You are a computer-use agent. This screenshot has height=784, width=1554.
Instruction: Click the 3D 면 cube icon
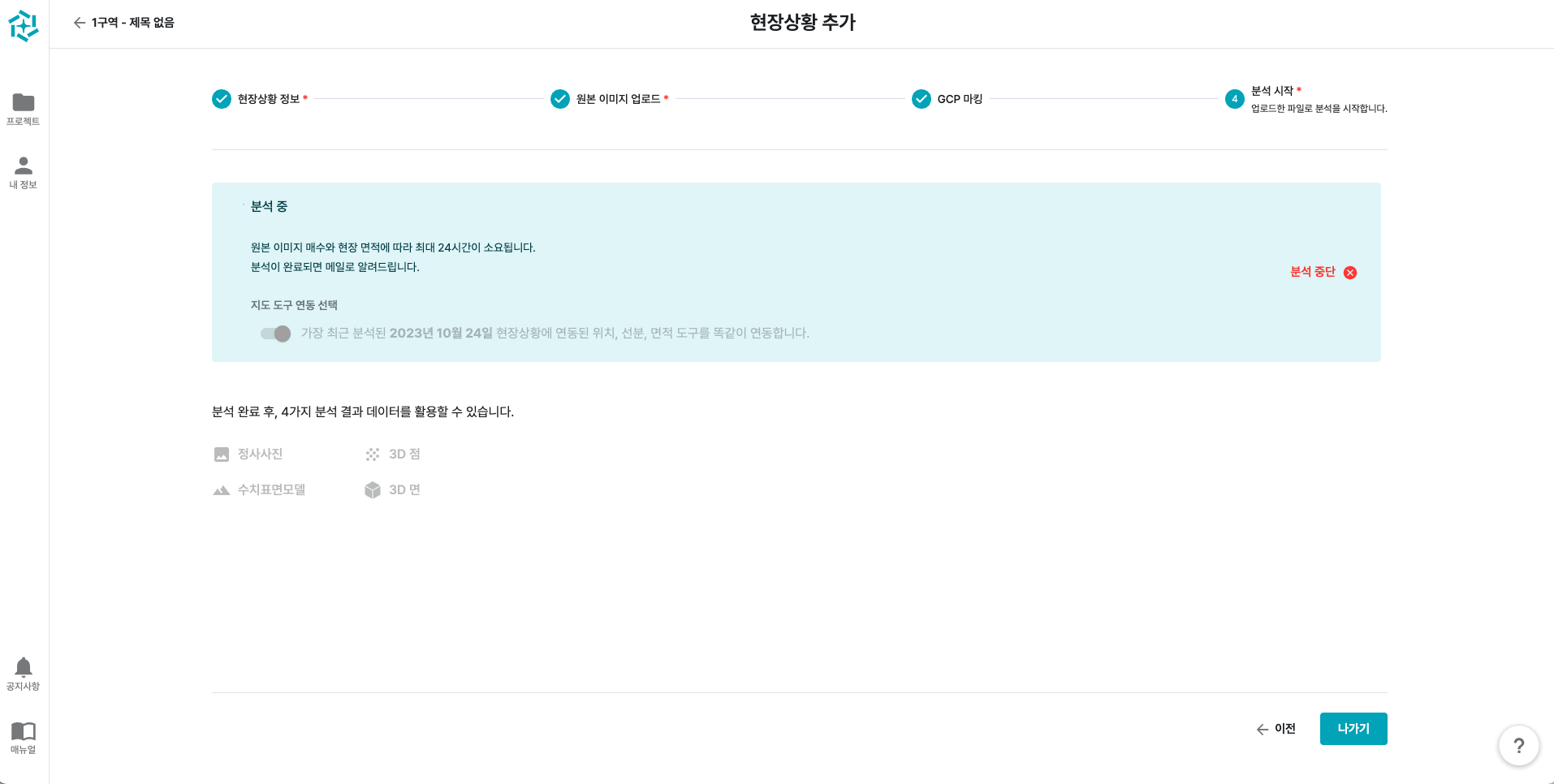tap(373, 490)
